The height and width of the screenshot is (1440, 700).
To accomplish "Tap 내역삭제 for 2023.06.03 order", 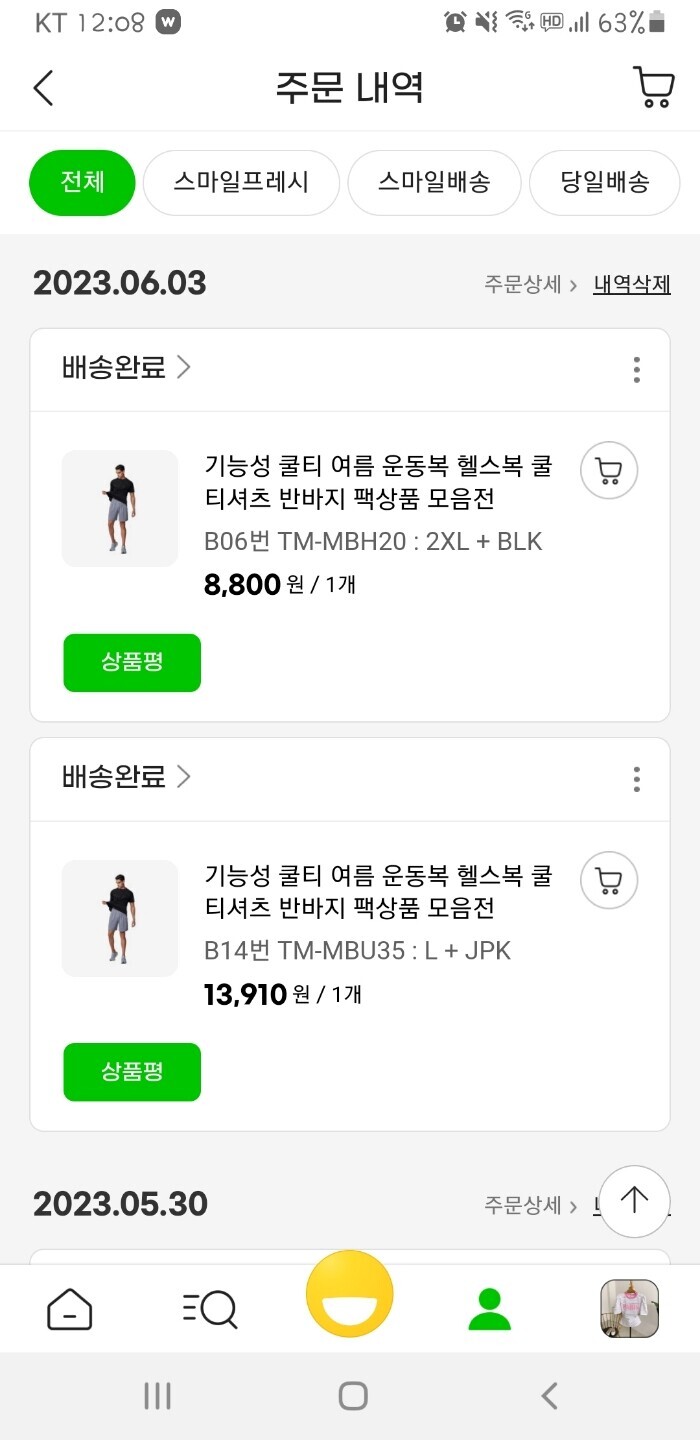I will [631, 284].
